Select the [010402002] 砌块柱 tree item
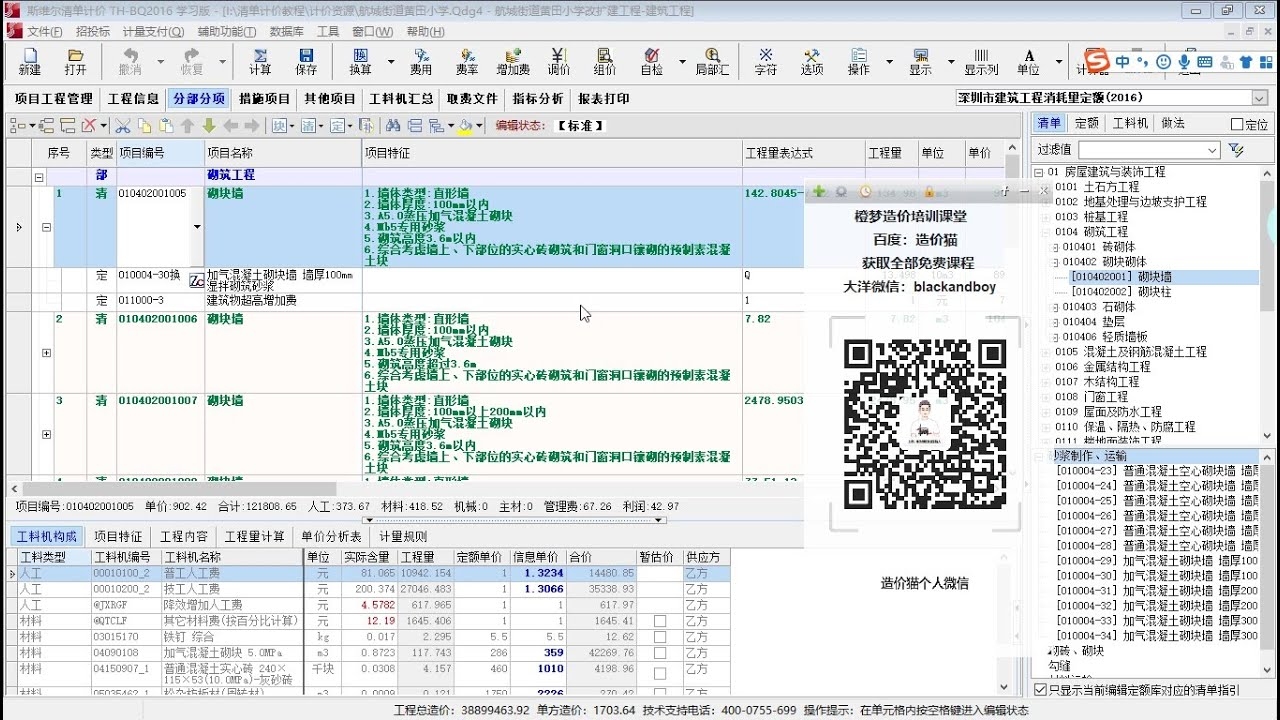The height and width of the screenshot is (720, 1280). tap(1120, 292)
